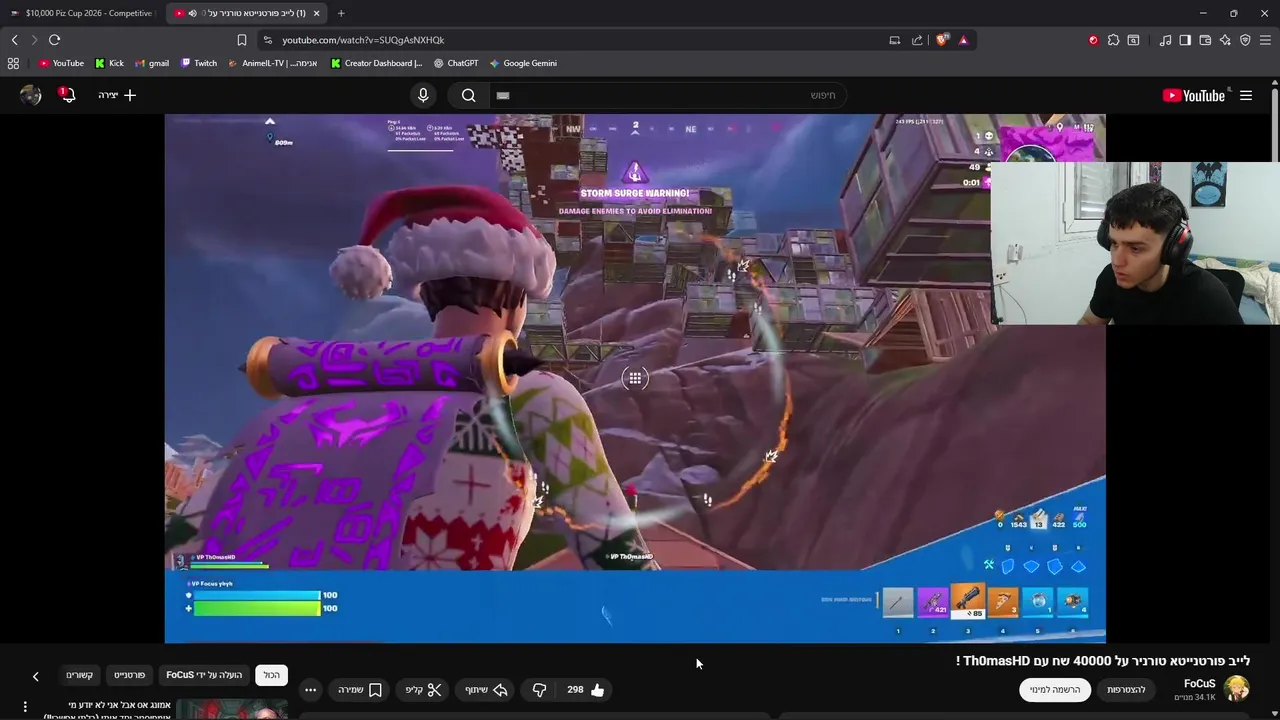The width and height of the screenshot is (1280, 720).
Task: Start voice search with microphone icon
Action: [423, 95]
